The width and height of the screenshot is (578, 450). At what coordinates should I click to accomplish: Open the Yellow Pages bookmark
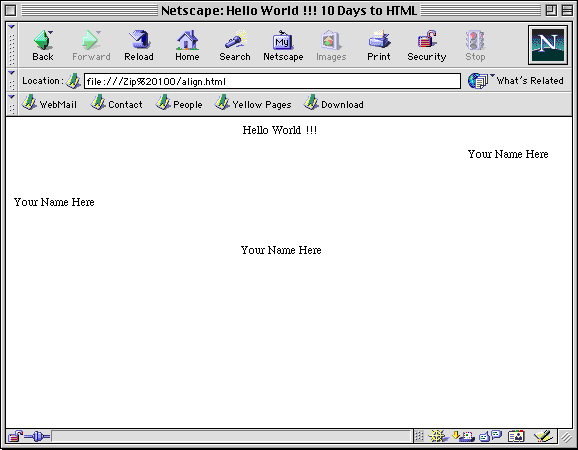253,104
